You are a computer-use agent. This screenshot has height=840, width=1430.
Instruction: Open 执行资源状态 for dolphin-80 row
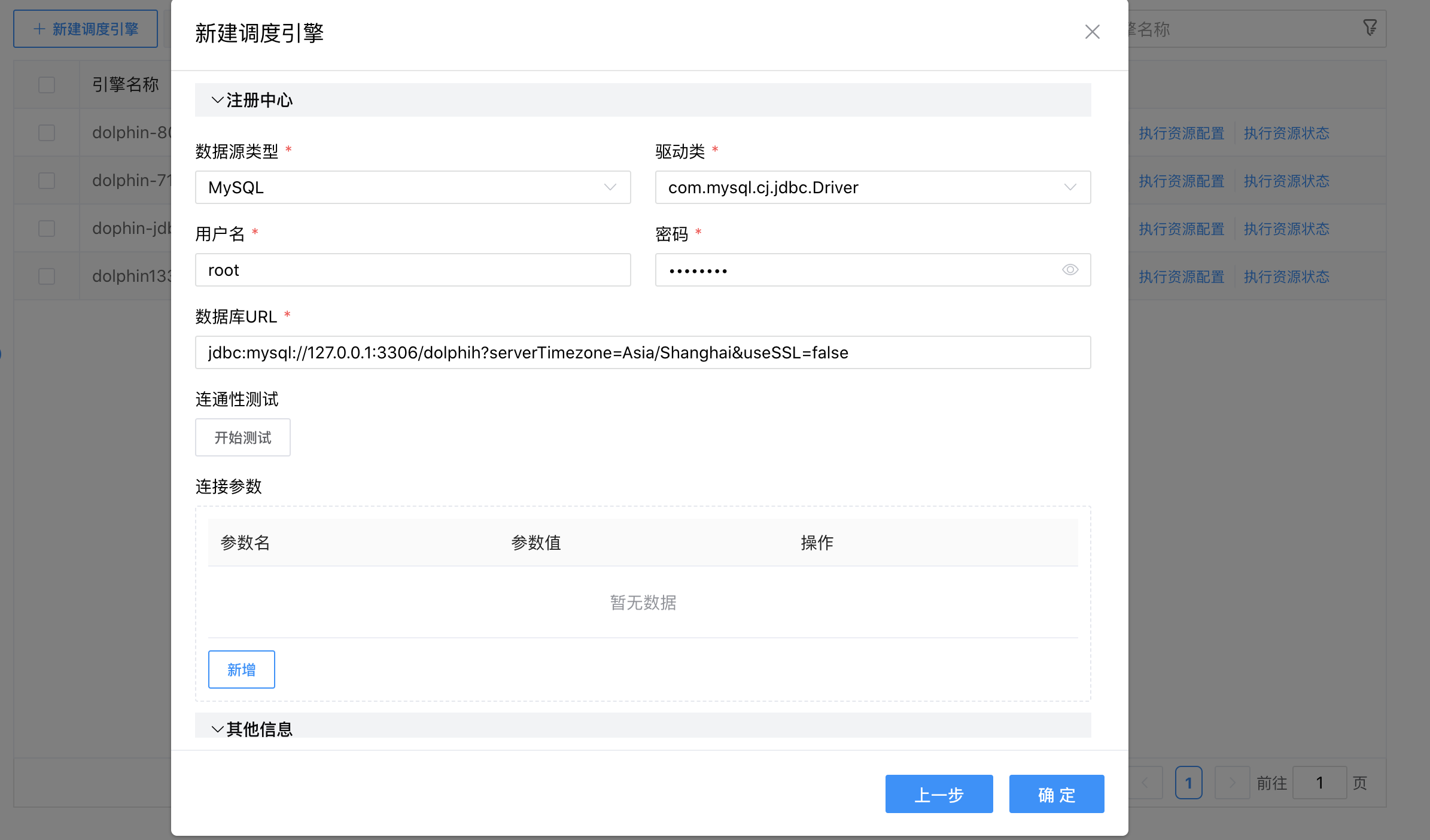[1286, 133]
